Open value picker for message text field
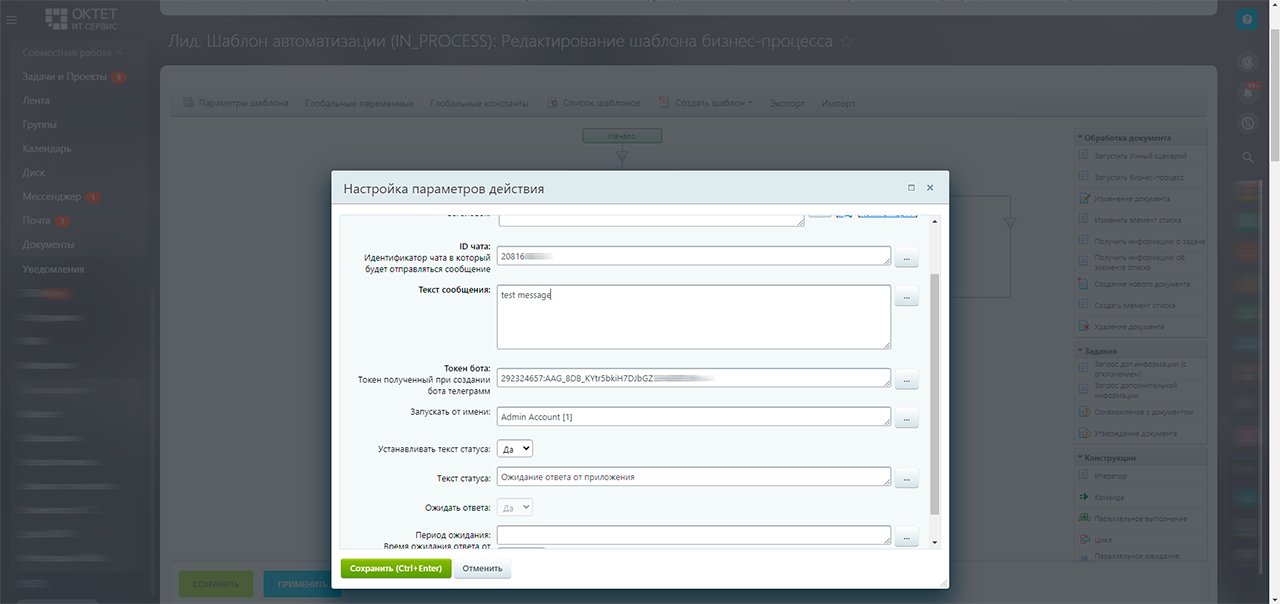Image resolution: width=1280 pixels, height=604 pixels. (906, 297)
